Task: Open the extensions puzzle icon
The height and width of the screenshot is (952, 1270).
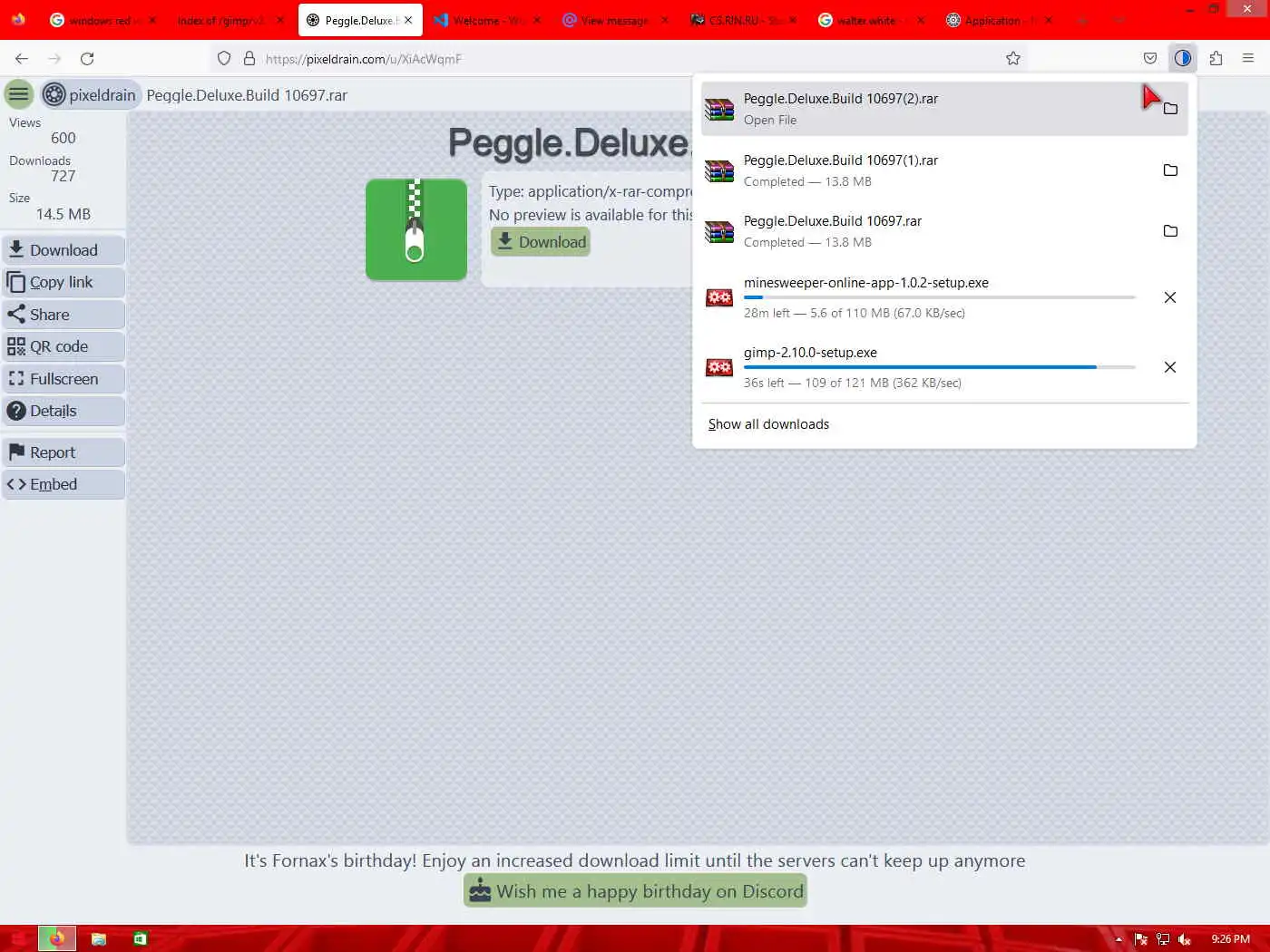Action: point(1216,58)
